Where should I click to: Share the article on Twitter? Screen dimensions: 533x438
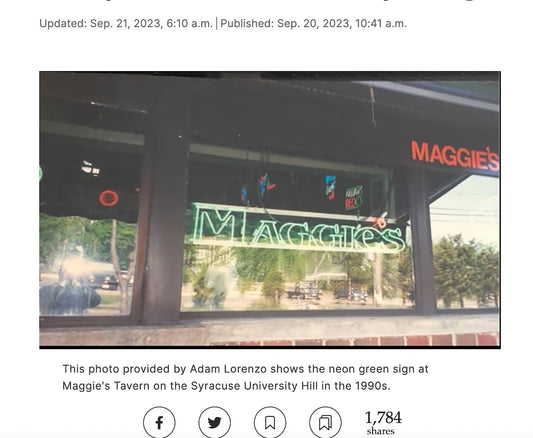pyautogui.click(x=214, y=422)
